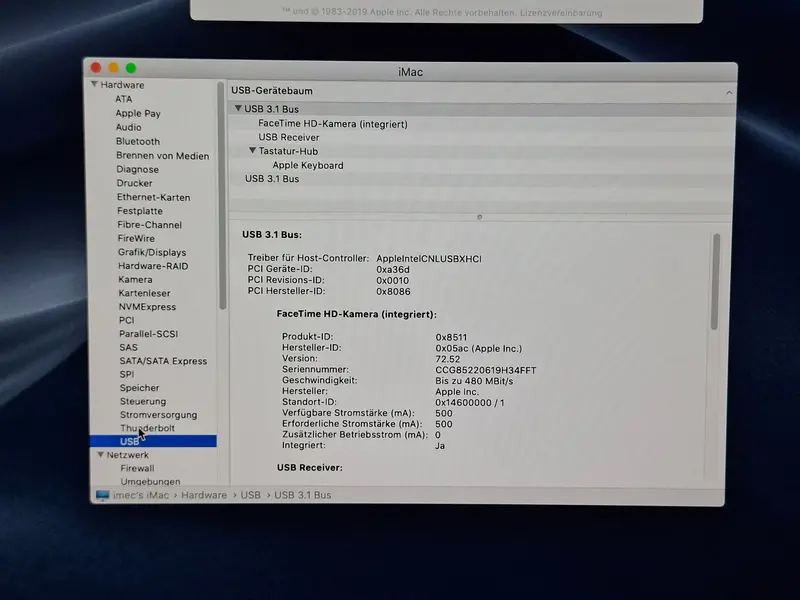Select SAS in the sidebar
This screenshot has height=600, width=800.
pos(129,347)
